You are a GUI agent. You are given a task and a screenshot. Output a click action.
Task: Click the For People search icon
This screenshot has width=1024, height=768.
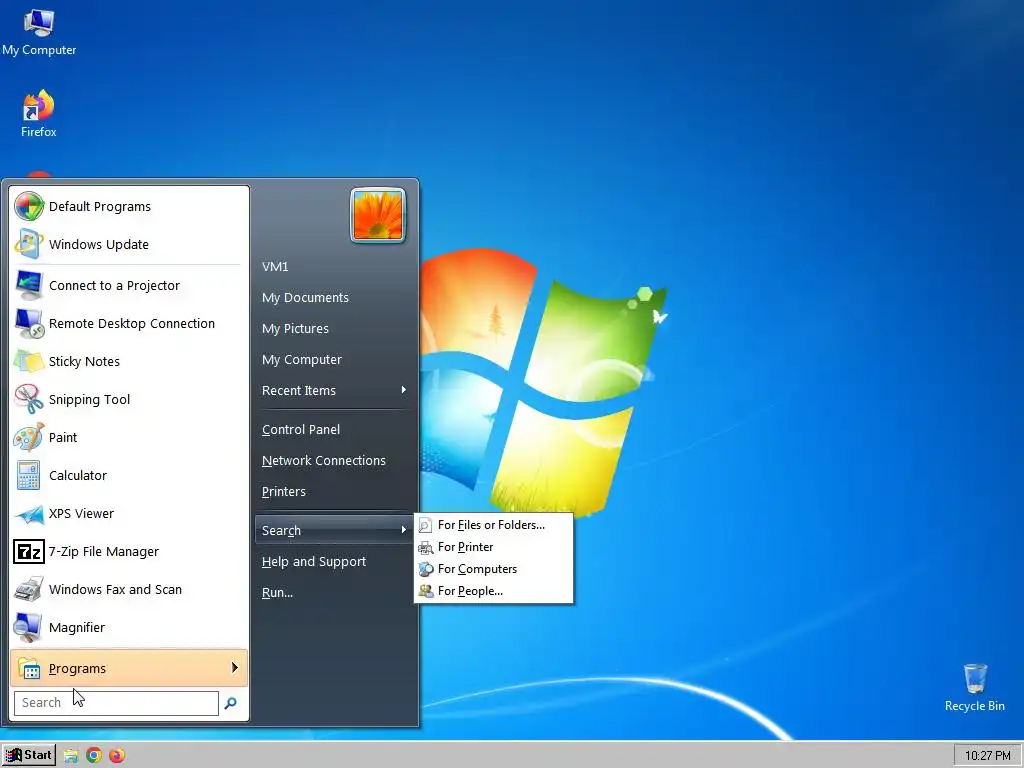425,591
